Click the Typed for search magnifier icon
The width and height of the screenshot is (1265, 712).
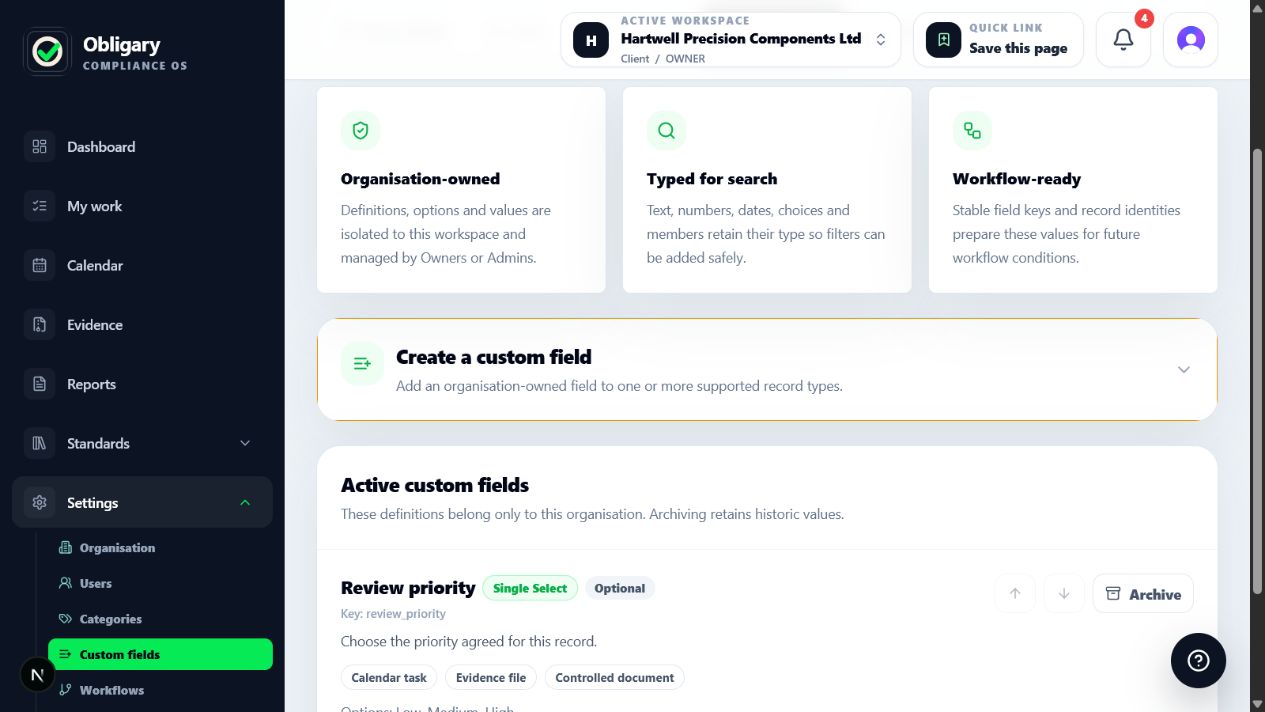pyautogui.click(x=666, y=130)
